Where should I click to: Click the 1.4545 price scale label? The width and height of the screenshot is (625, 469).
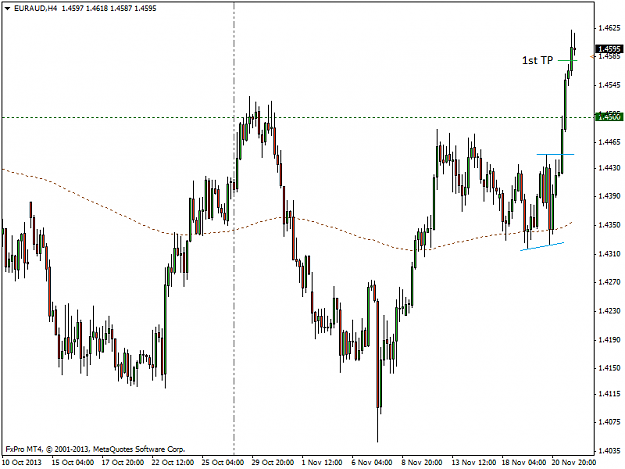pyautogui.click(x=609, y=85)
